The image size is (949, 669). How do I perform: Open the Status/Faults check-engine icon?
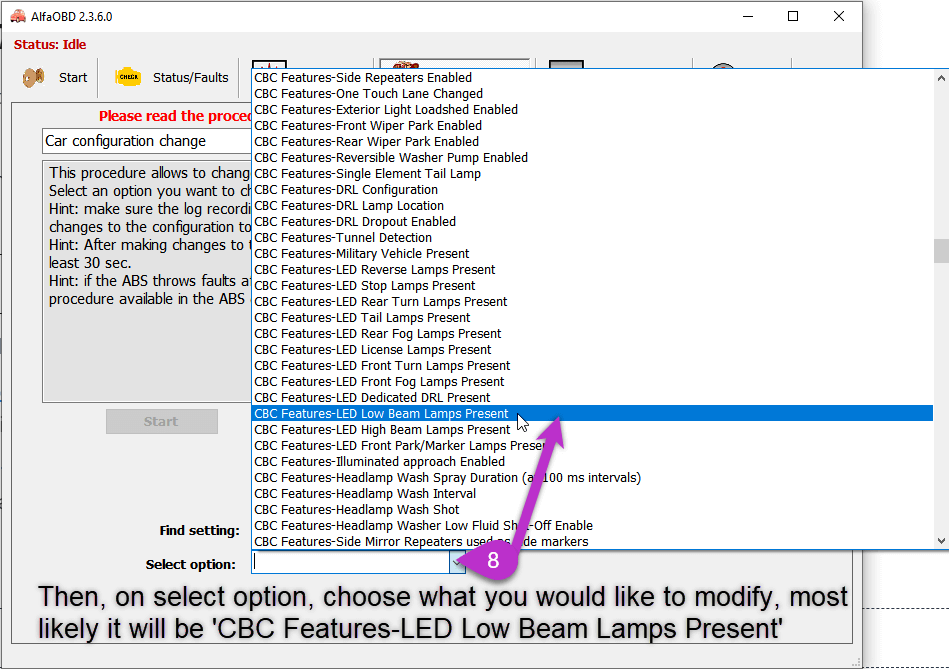(x=128, y=77)
